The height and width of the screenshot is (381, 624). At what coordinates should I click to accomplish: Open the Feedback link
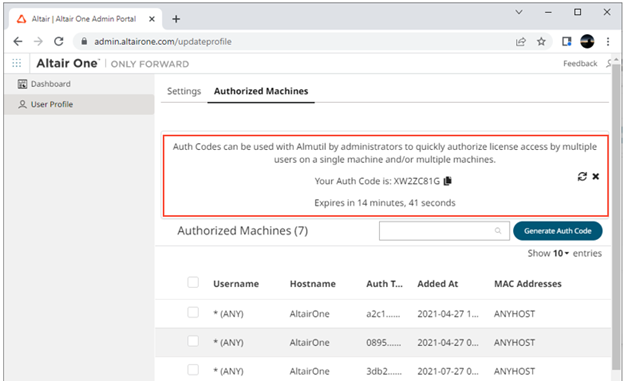580,64
